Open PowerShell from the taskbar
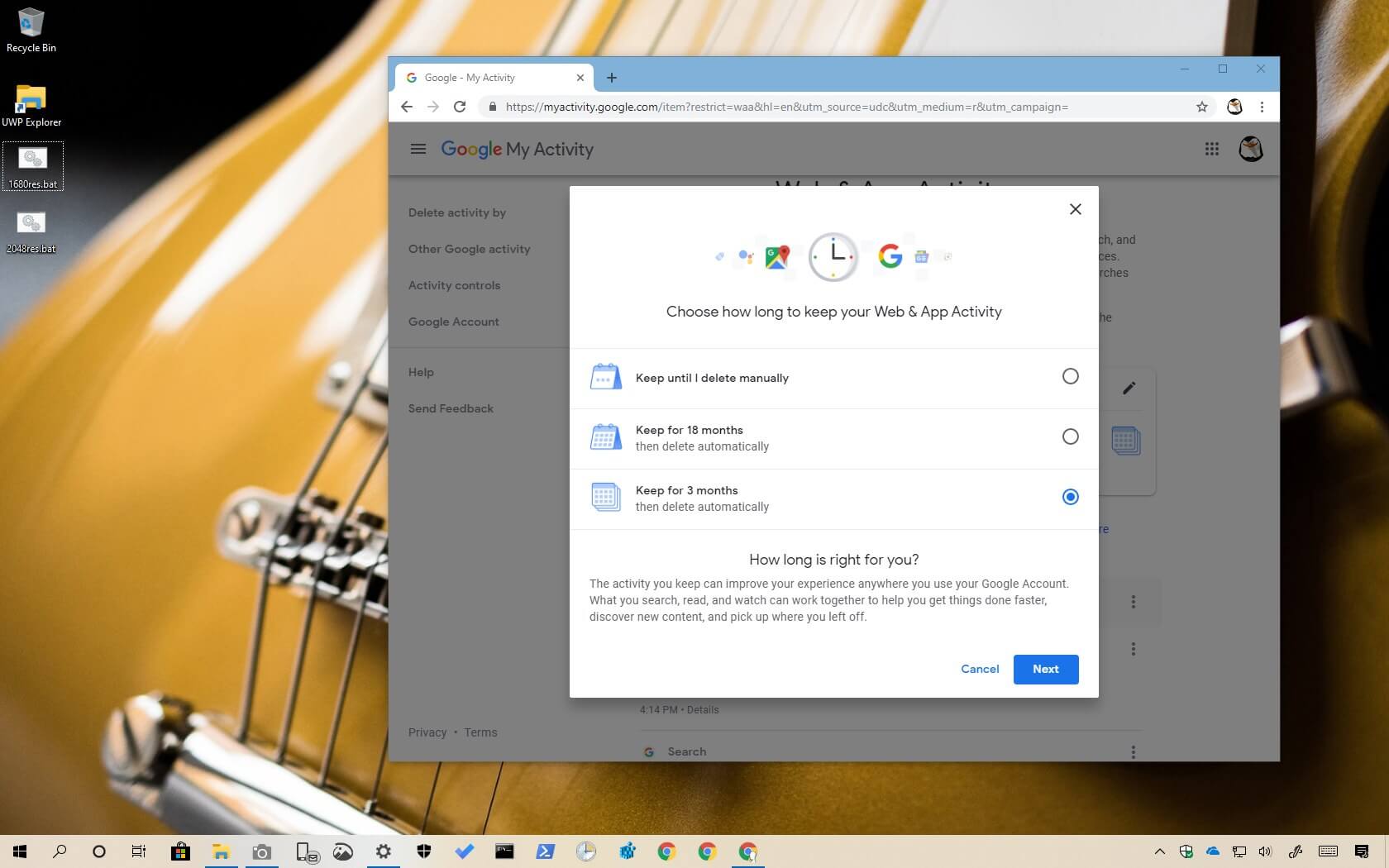1389x868 pixels. 545,851
